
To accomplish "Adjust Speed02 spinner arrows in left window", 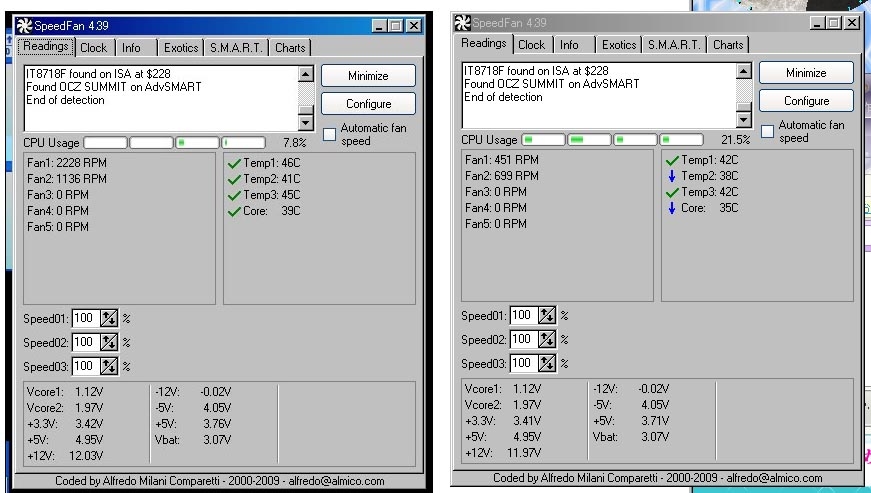I will click(109, 342).
